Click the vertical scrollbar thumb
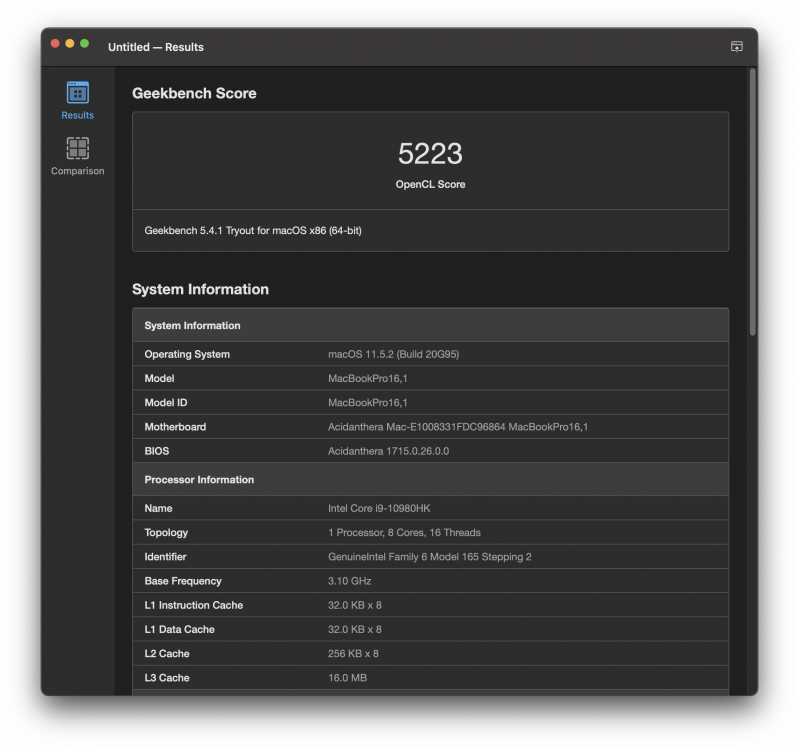The image size is (799, 750). (x=752, y=202)
